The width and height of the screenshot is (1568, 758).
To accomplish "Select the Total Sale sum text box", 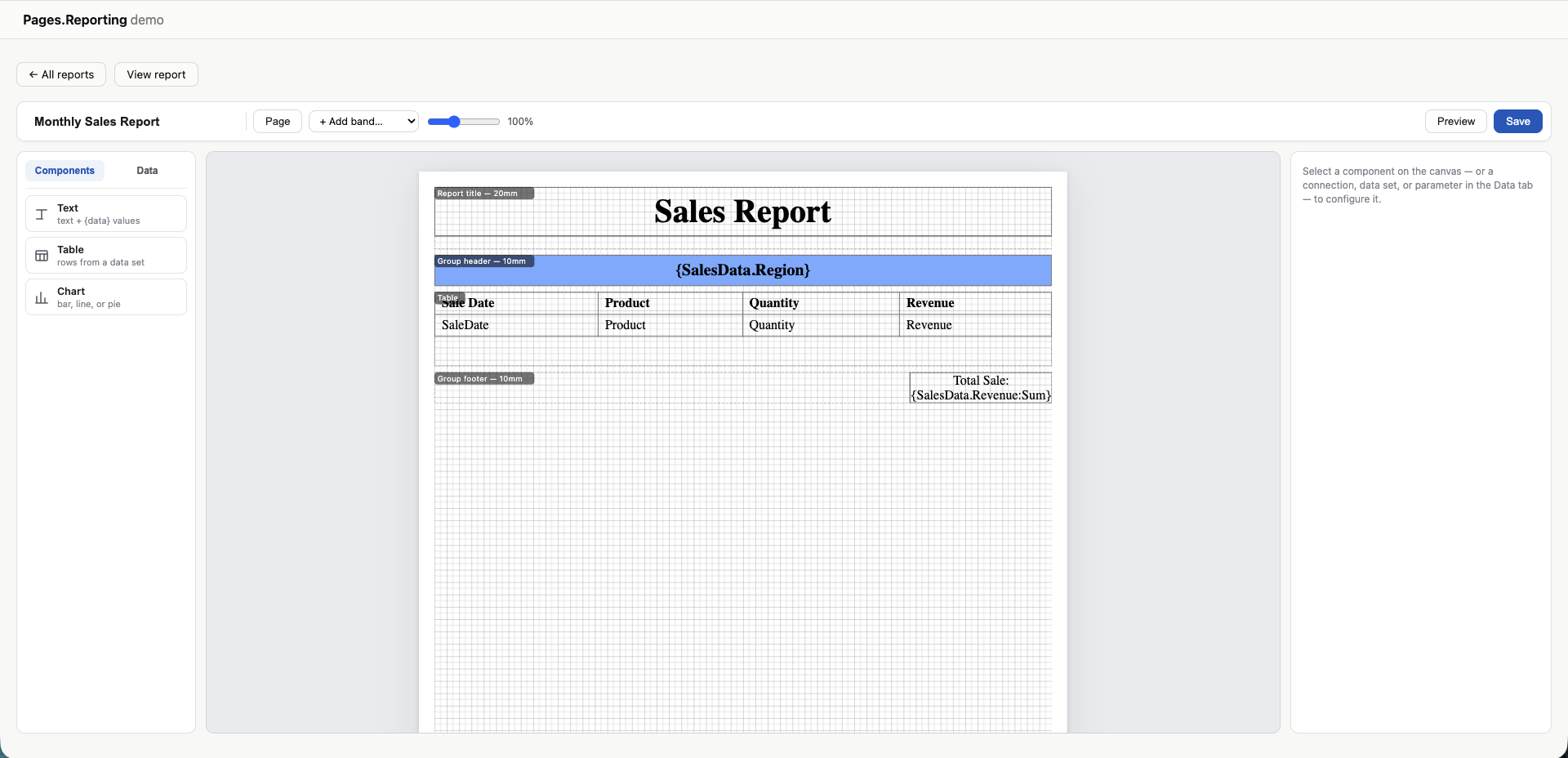I will [x=981, y=388].
